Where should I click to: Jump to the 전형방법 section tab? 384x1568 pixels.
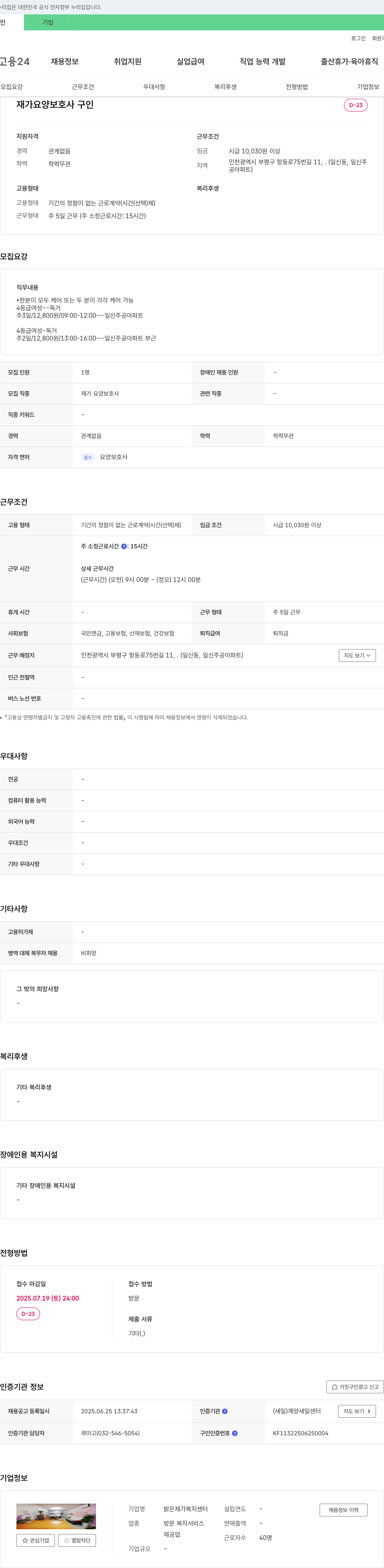(x=297, y=87)
